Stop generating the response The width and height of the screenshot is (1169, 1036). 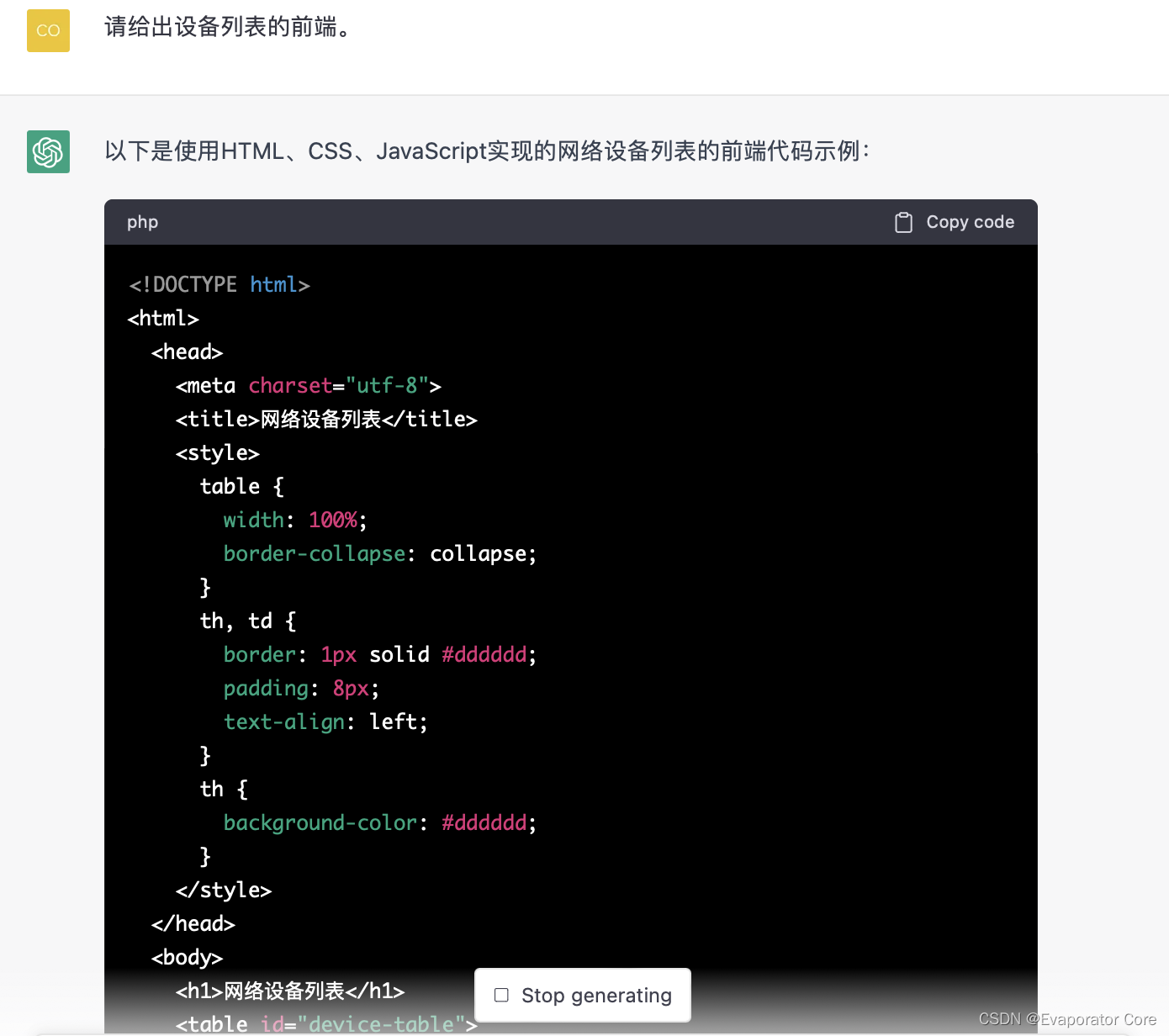583,996
